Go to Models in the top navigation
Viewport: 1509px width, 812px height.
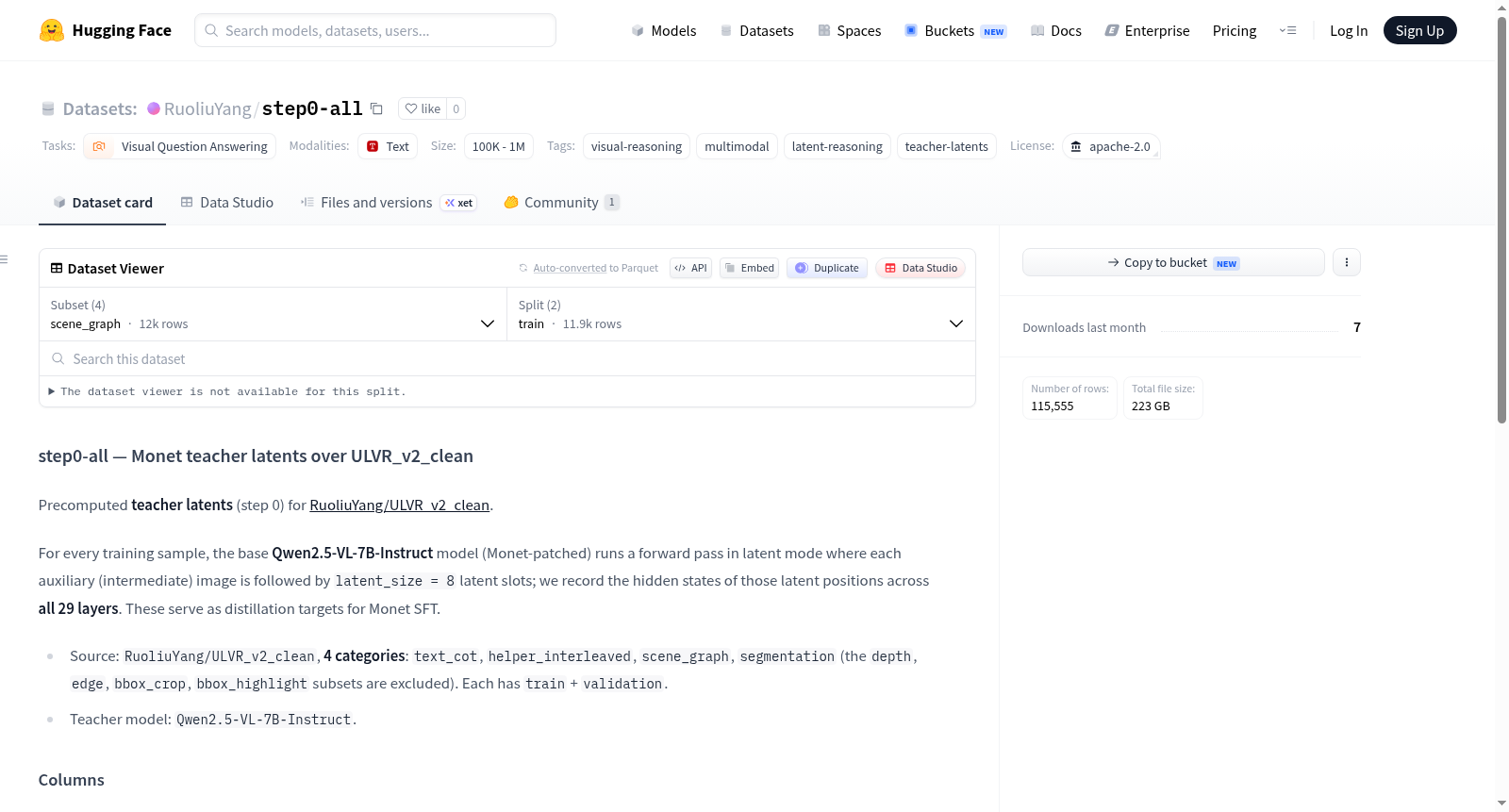(664, 30)
